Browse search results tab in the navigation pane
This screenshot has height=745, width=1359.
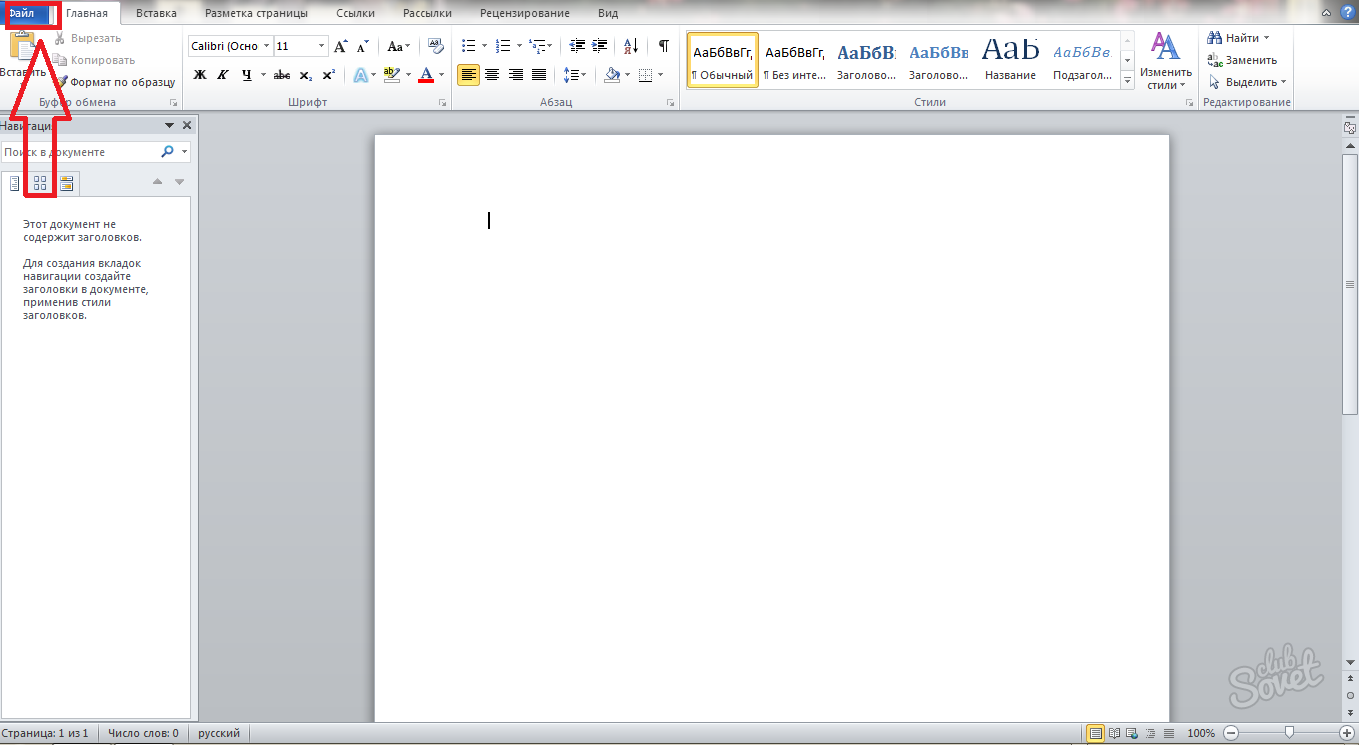click(66, 182)
